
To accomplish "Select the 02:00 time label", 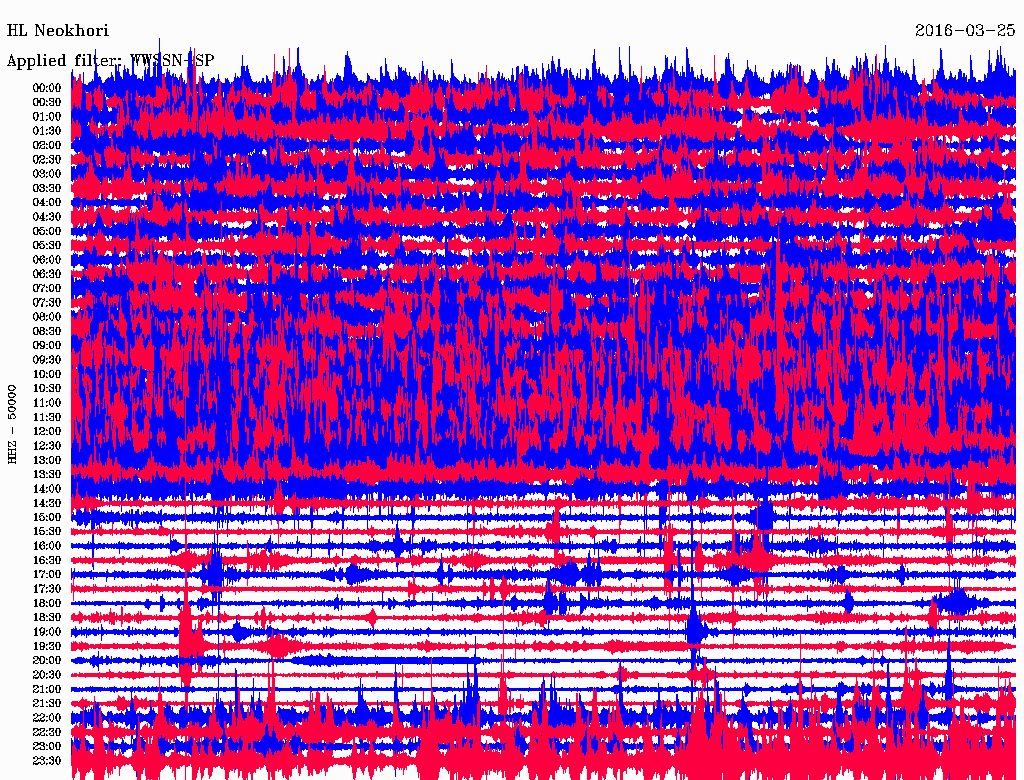I will [47, 146].
